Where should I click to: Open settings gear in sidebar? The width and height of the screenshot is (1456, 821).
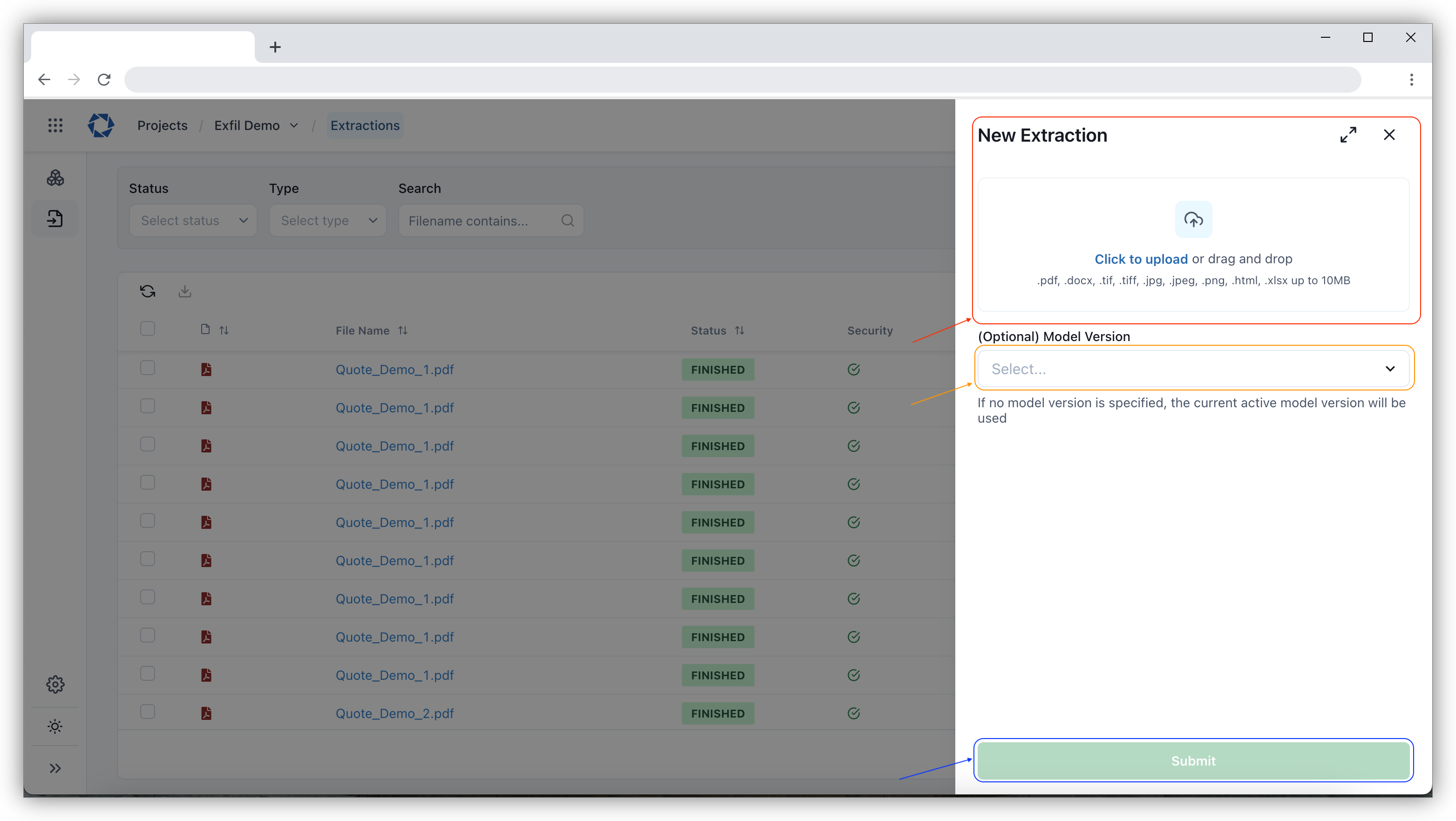coord(55,685)
